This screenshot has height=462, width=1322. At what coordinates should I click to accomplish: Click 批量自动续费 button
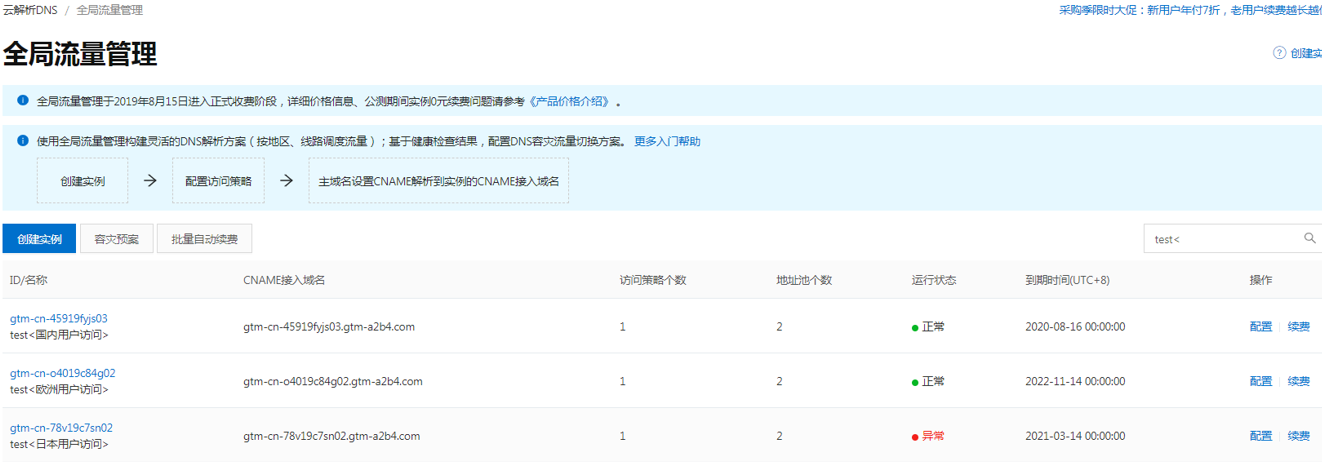(x=204, y=239)
